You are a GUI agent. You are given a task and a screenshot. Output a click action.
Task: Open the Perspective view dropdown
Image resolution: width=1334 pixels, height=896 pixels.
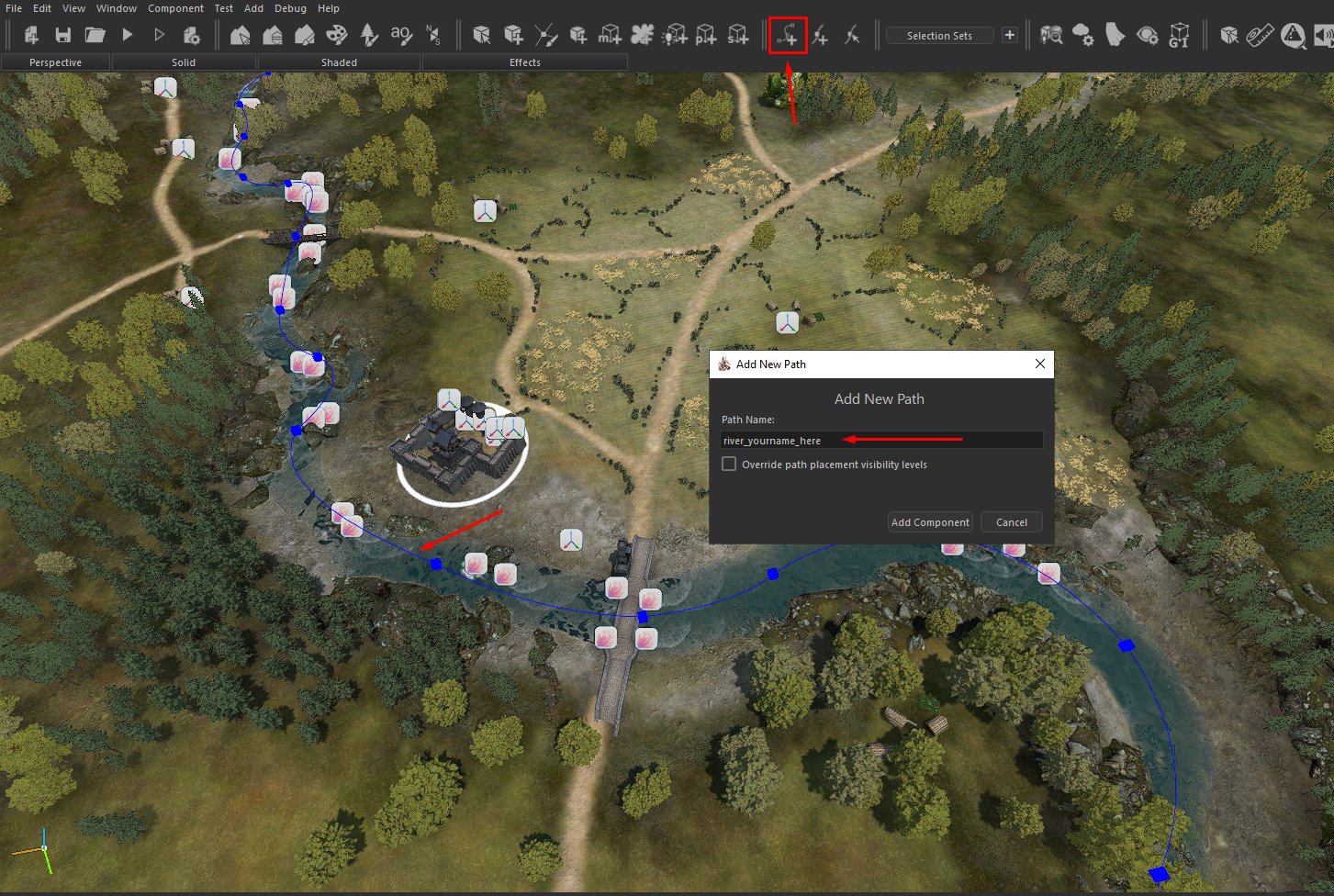pos(55,62)
